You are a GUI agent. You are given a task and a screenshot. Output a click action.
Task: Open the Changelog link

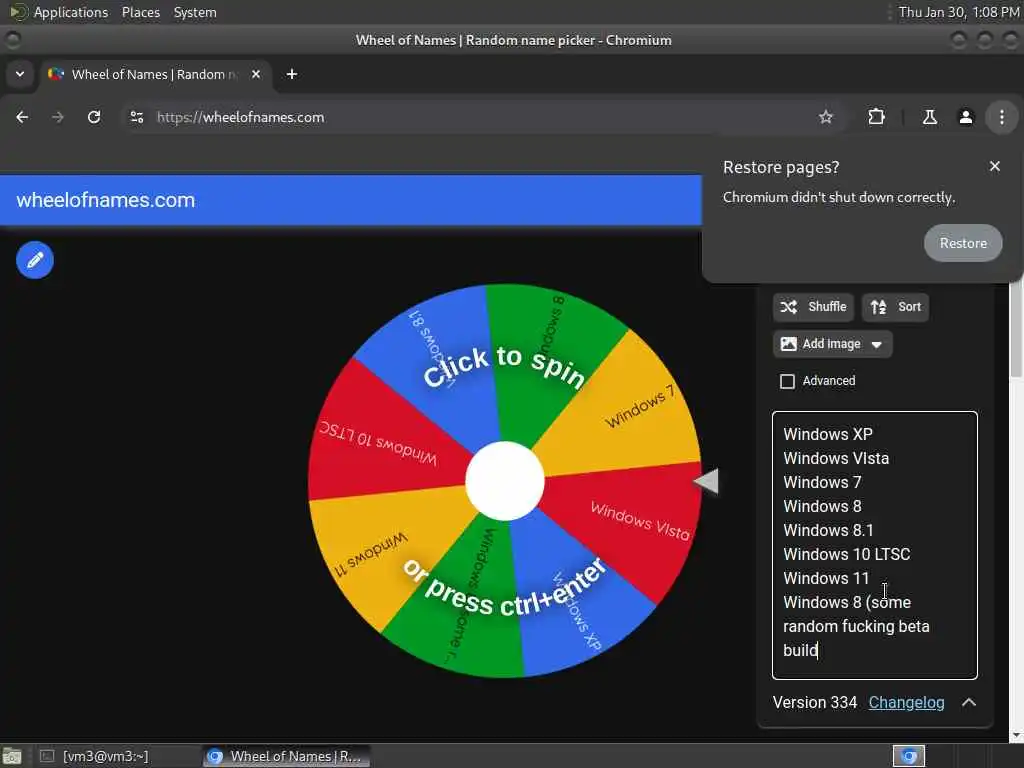(x=906, y=703)
